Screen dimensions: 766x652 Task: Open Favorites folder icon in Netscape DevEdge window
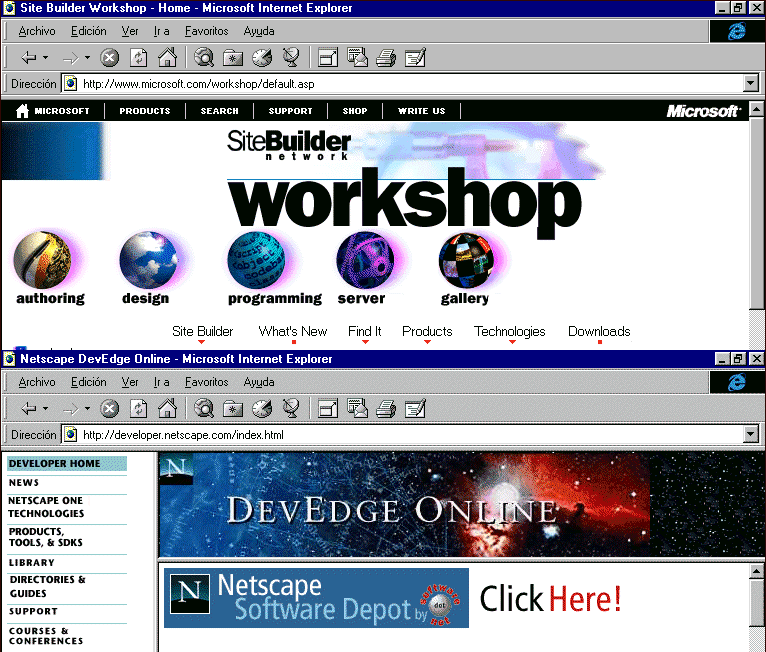tap(233, 408)
